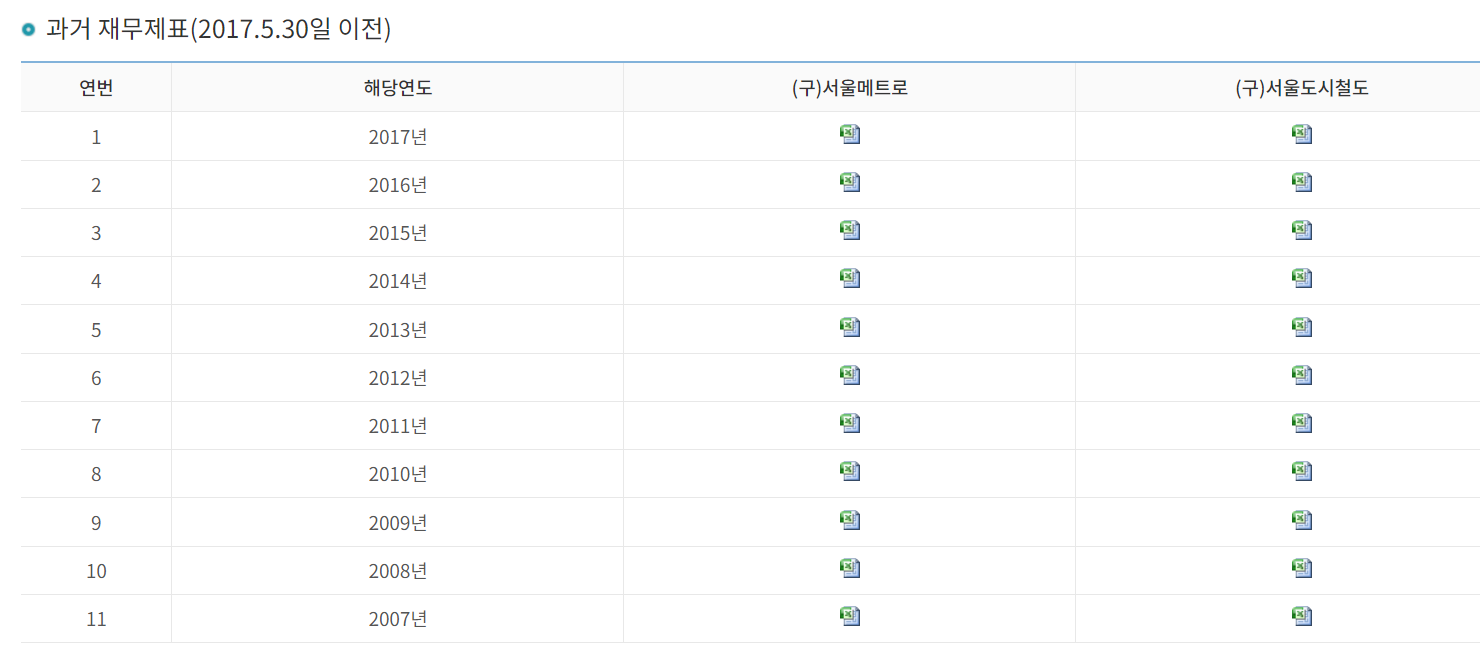Image resolution: width=1480 pixels, height=662 pixels.
Task: Open the 2008년 (구)서울도시철도 spreadsheet icon
Action: (1302, 568)
